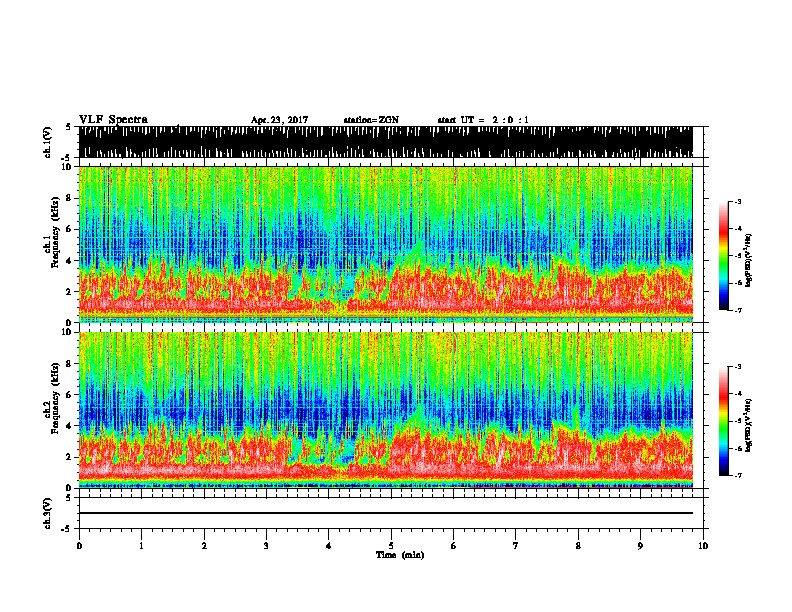792x612 pixels.
Task: Click the -3 label on ch.1 color scale
Action: click(x=738, y=202)
